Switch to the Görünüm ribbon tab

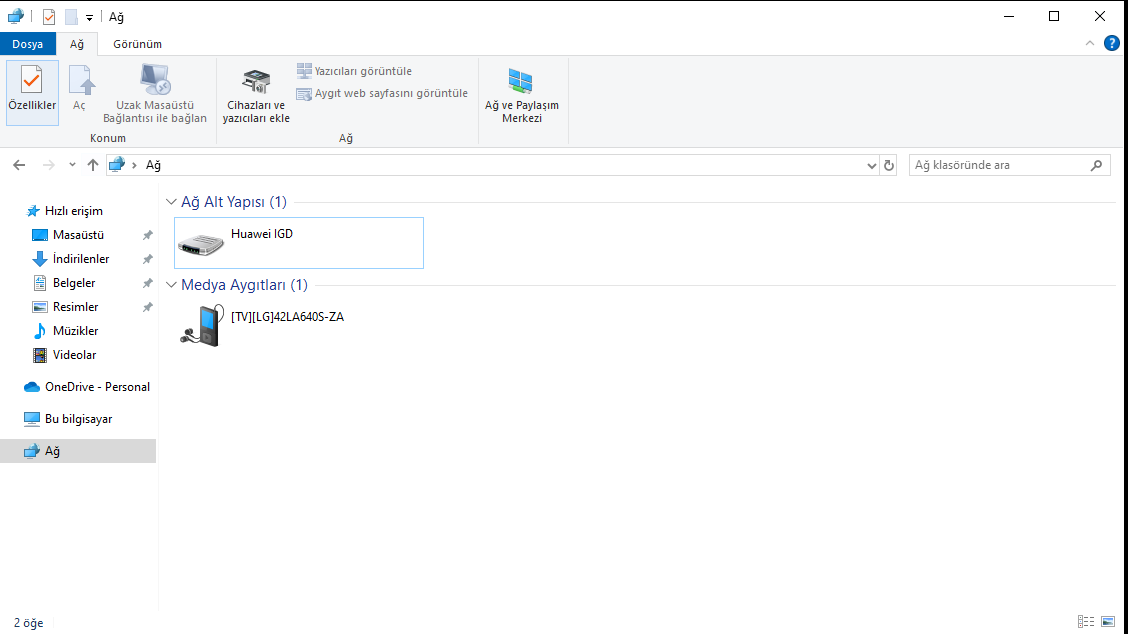tap(137, 44)
